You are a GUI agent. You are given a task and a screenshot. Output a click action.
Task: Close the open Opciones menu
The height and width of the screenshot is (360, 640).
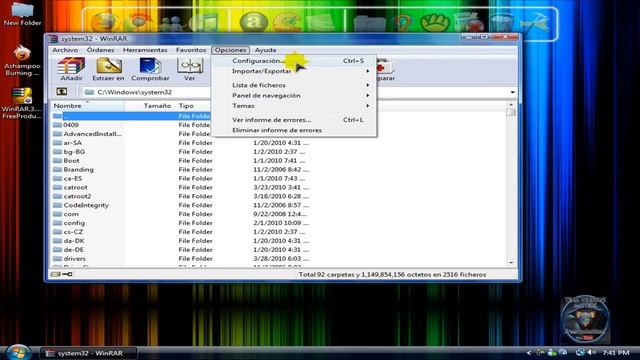tap(230, 50)
